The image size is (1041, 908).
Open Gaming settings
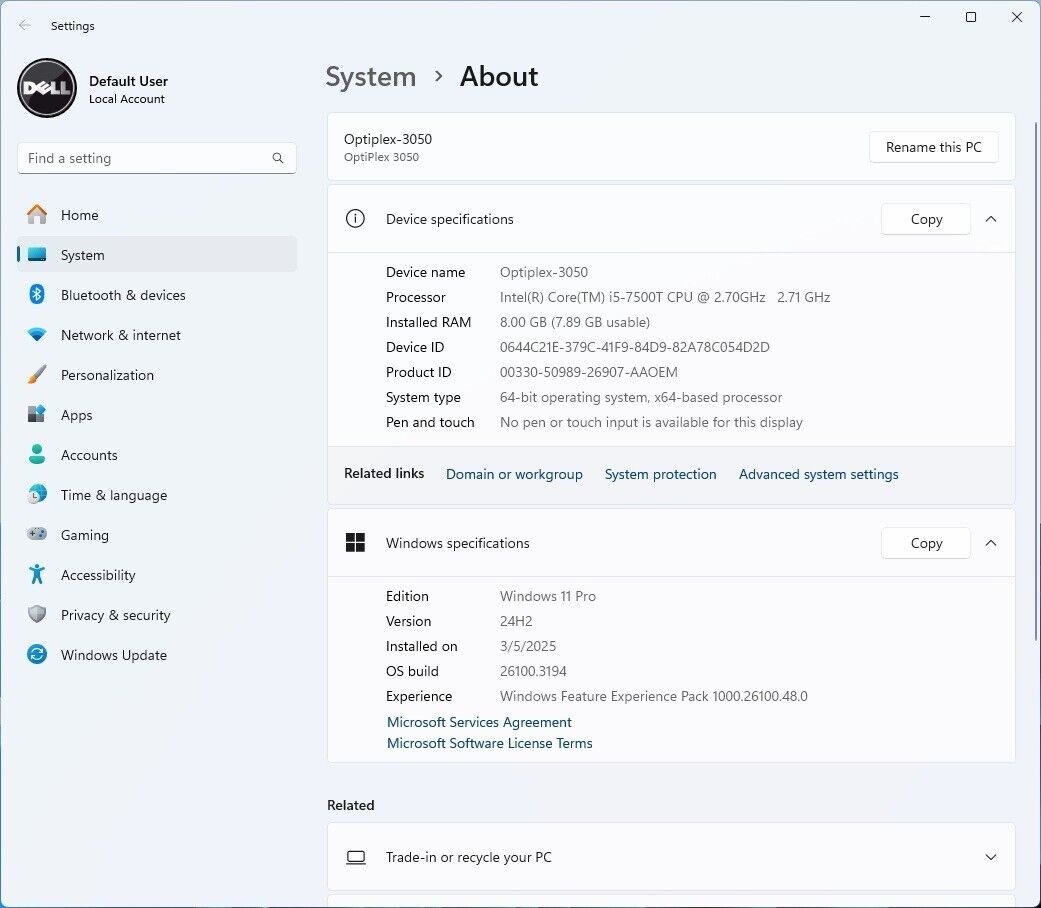[x=157, y=534]
